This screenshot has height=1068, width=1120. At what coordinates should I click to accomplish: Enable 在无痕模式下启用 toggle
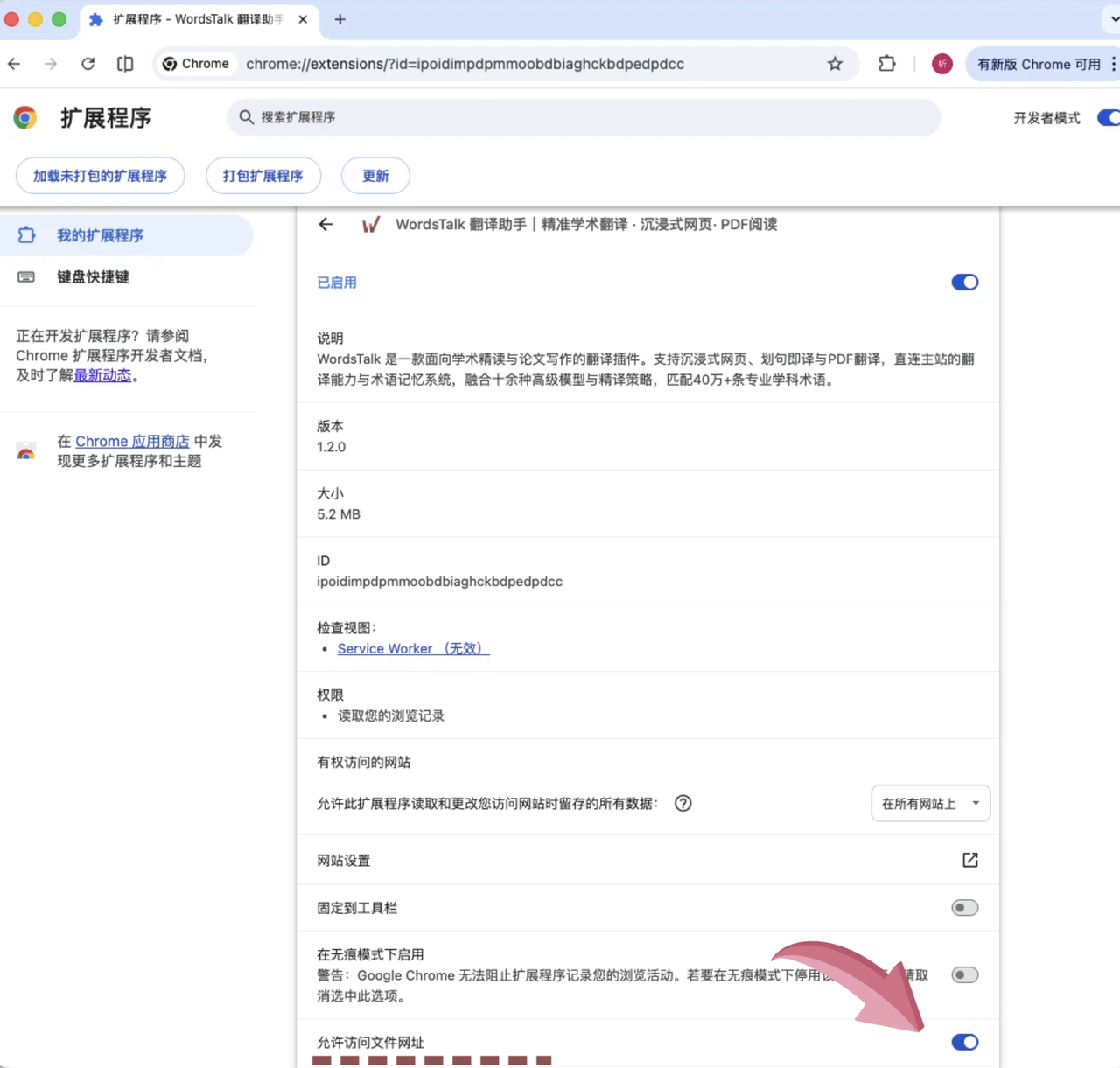point(965,975)
